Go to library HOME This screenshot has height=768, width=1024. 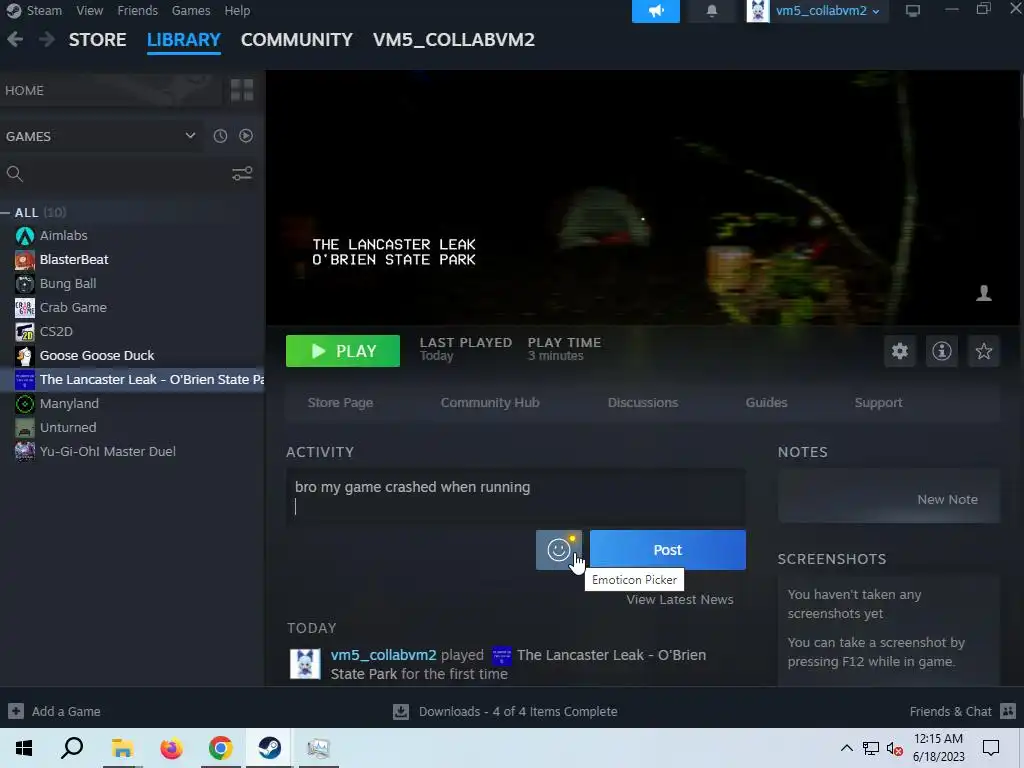point(111,90)
